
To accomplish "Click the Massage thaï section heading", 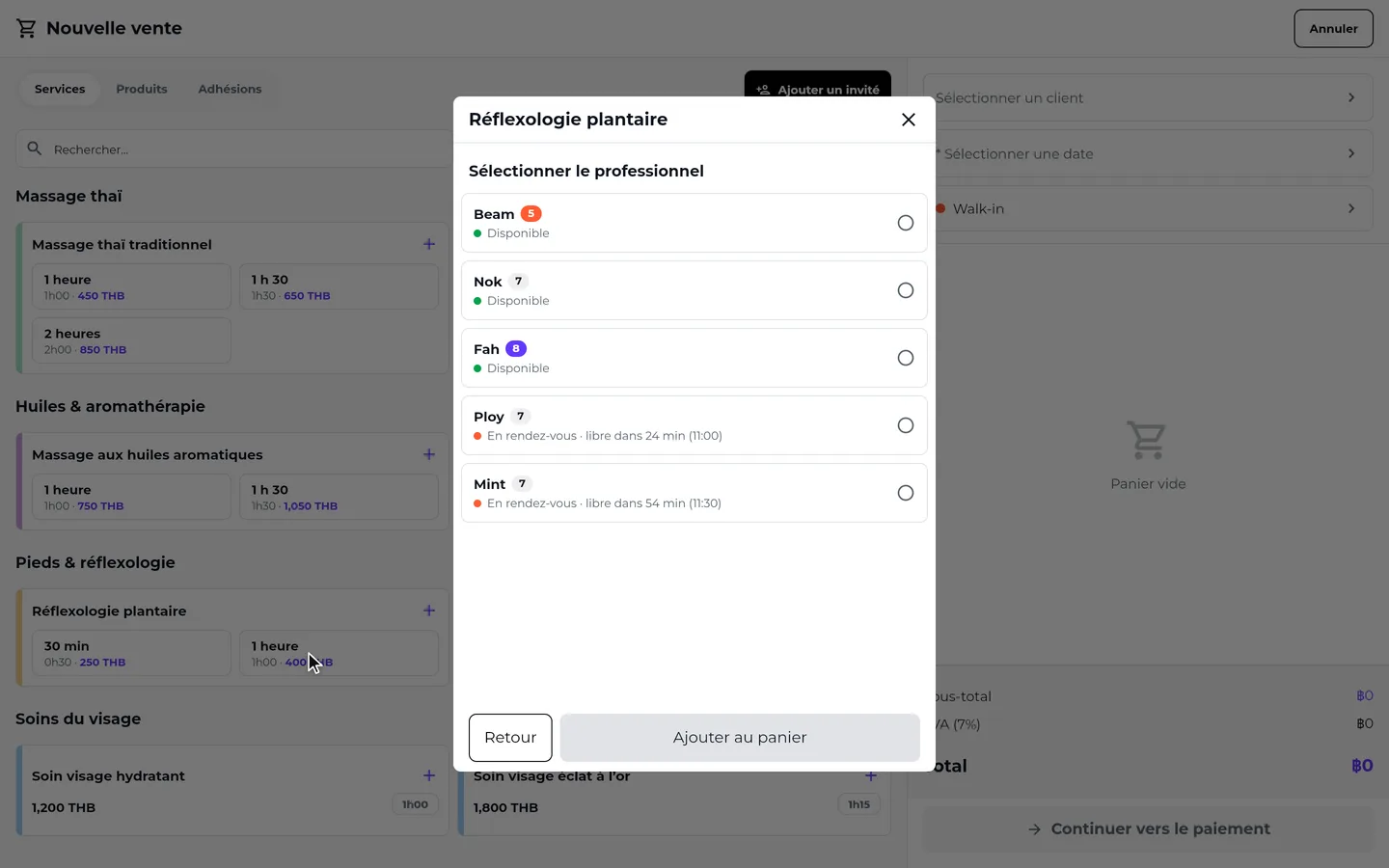I will coord(68,196).
